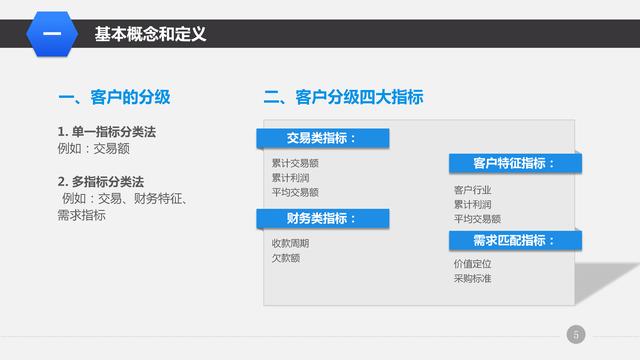Select 累计利润 under 交易类指标
Viewport: 640px width, 360px height.
click(291, 178)
